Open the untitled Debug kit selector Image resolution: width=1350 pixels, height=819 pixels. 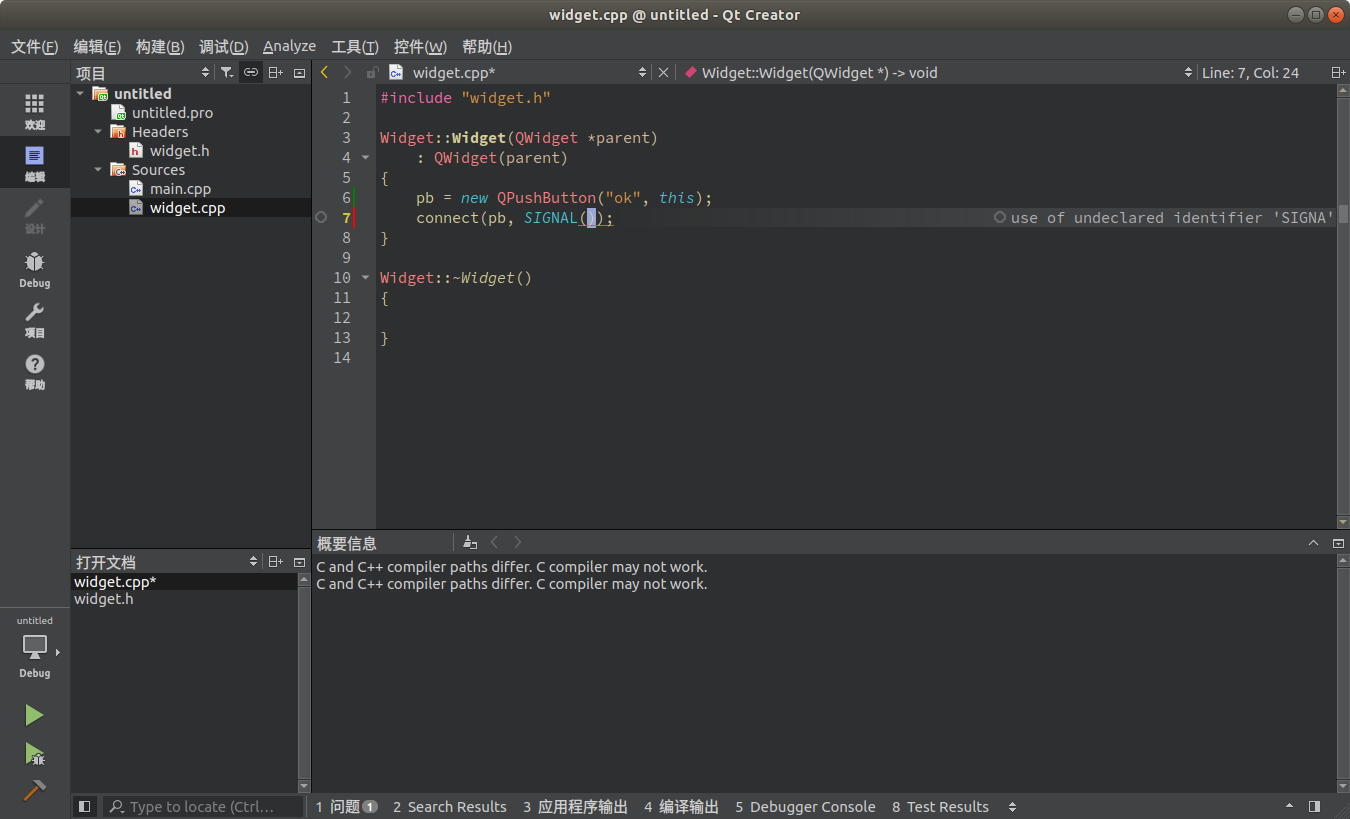coord(35,648)
